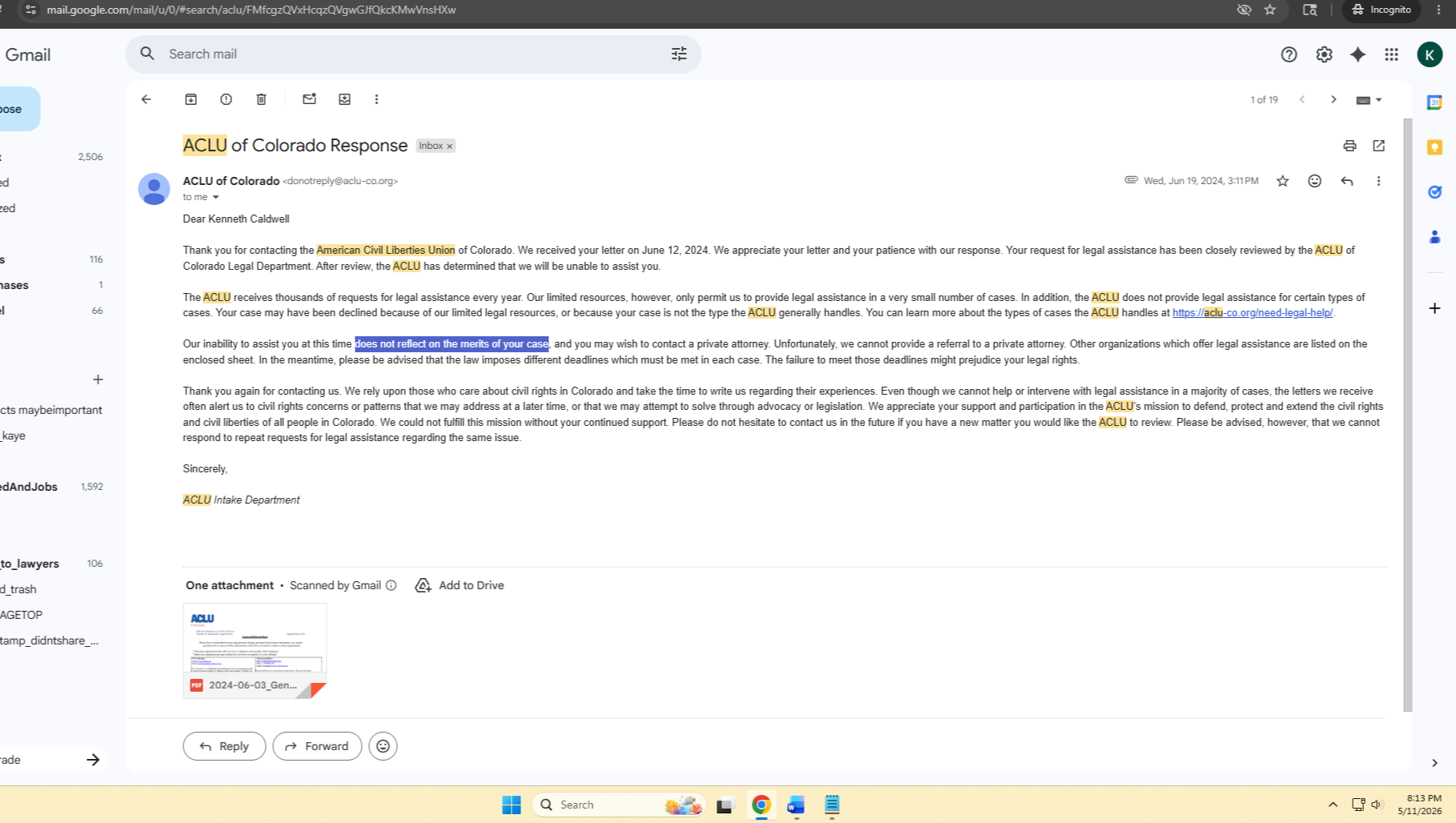Screen dimensions: 1456x823
Task: Open the aclu-co.org need-legal-help link
Action: (x=1253, y=313)
